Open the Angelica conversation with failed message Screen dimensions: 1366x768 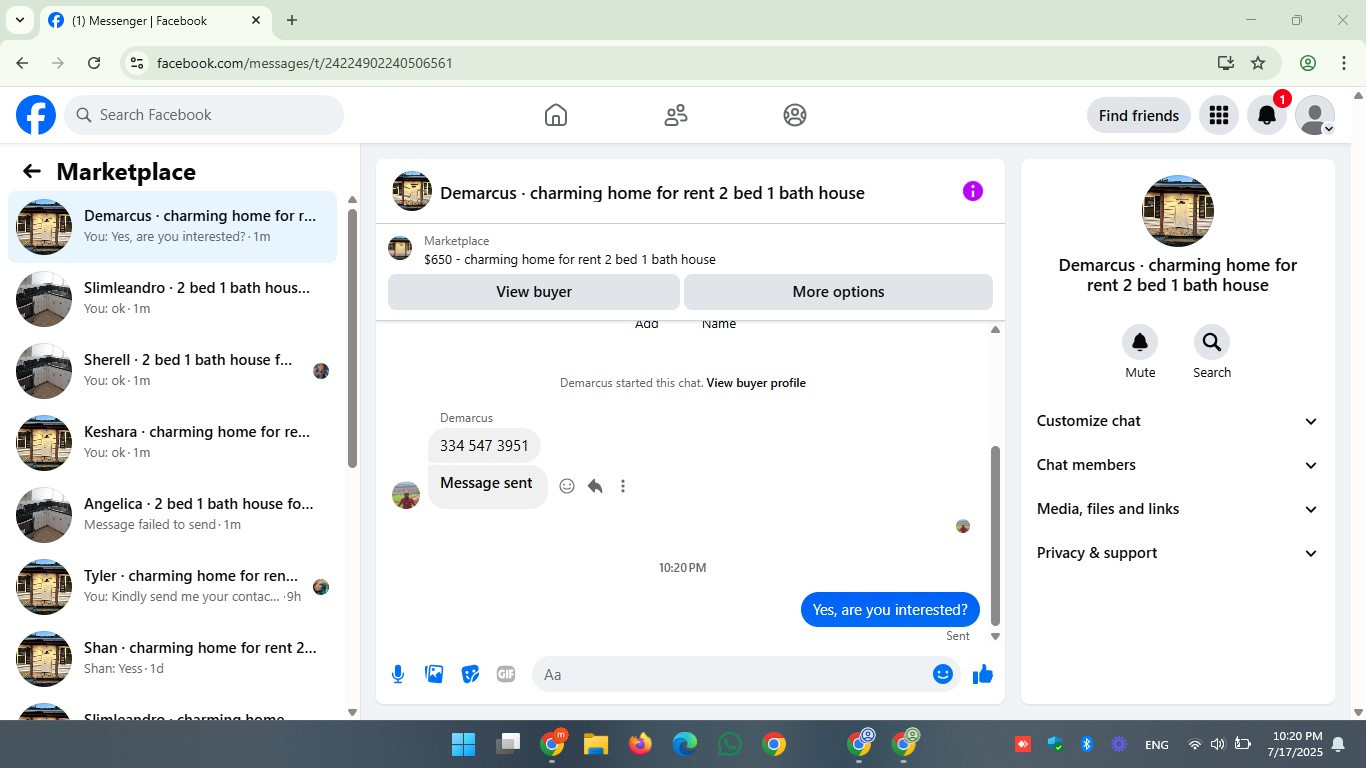tap(173, 515)
